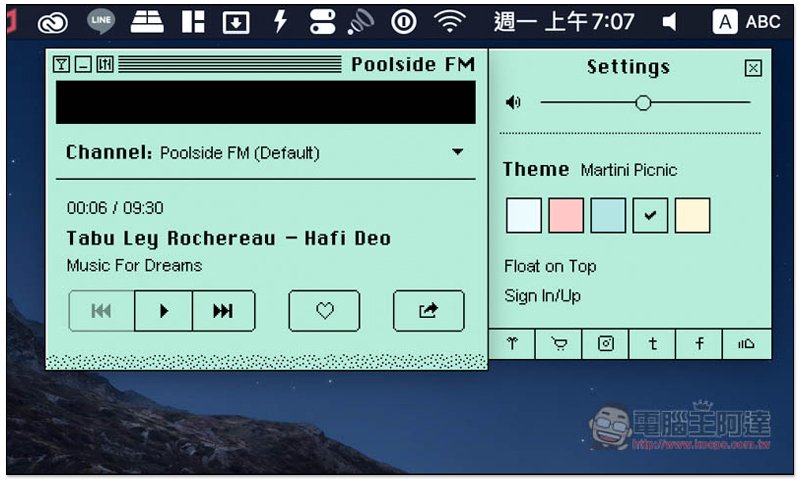Choose the white theme swatch
Viewport: 800px width, 480px height.
point(524,215)
